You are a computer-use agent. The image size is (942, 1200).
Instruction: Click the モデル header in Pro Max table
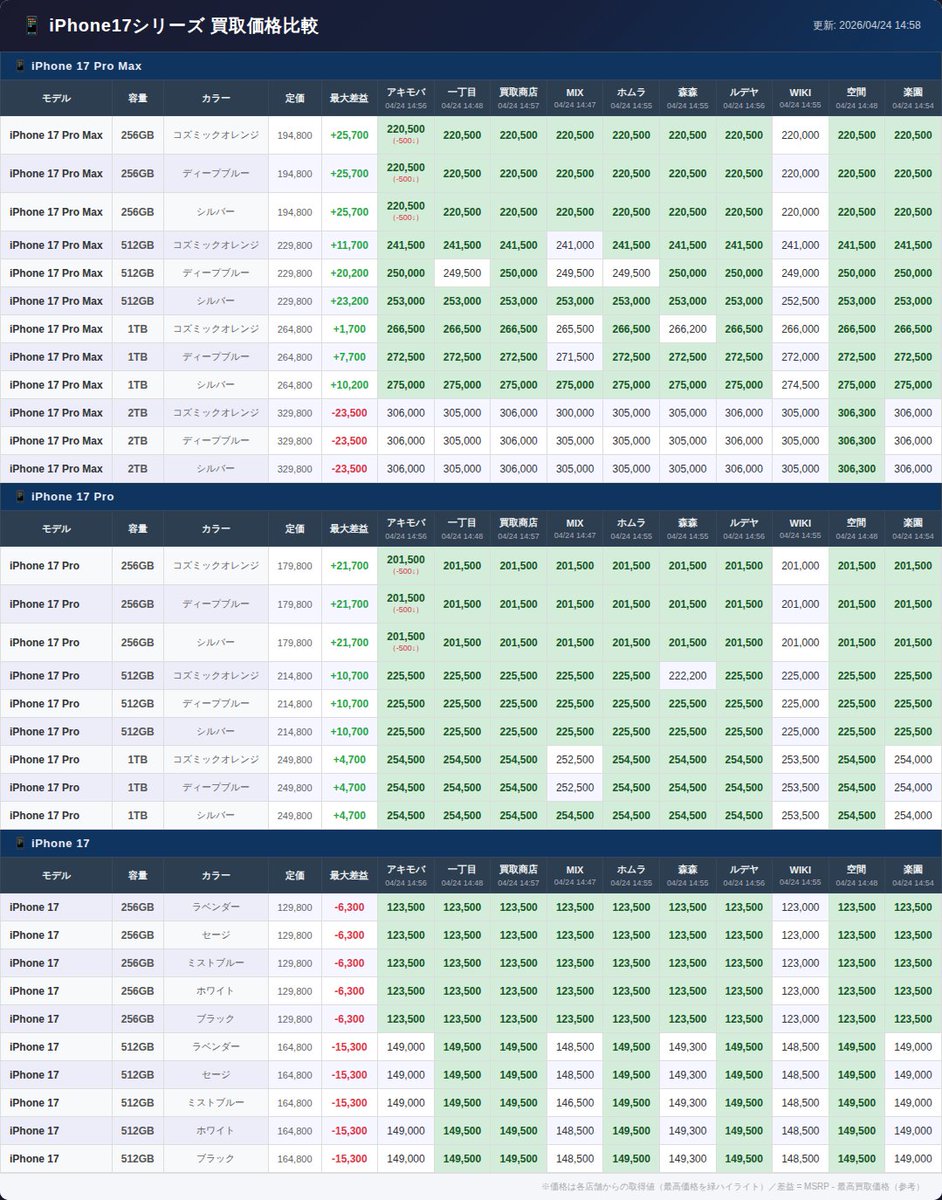(x=56, y=98)
